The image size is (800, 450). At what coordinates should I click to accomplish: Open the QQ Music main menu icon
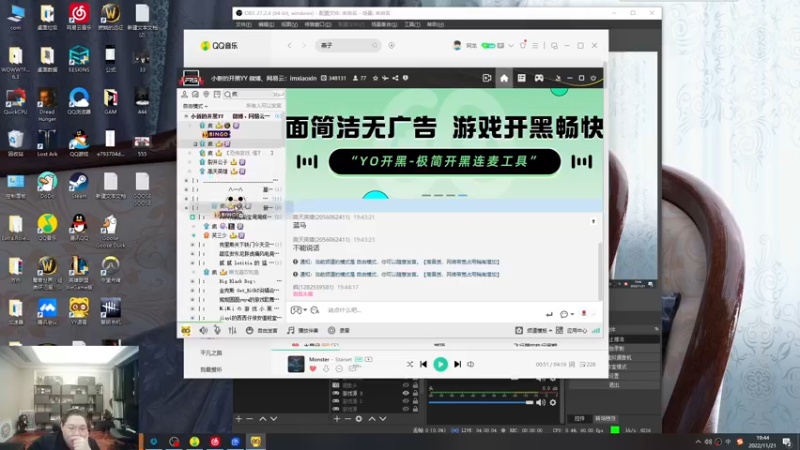tap(535, 45)
